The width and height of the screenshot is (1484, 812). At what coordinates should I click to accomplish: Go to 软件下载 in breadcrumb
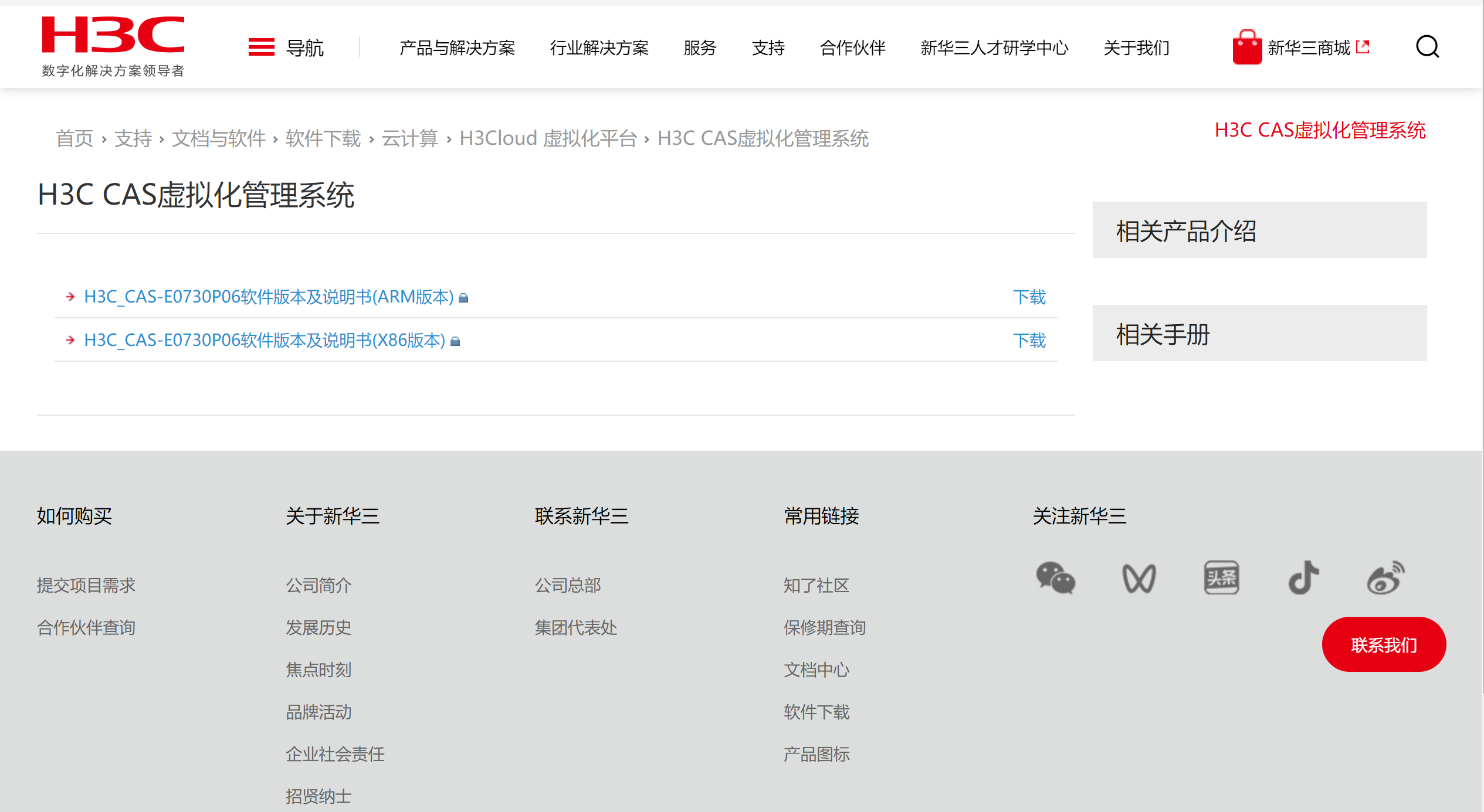[x=323, y=139]
